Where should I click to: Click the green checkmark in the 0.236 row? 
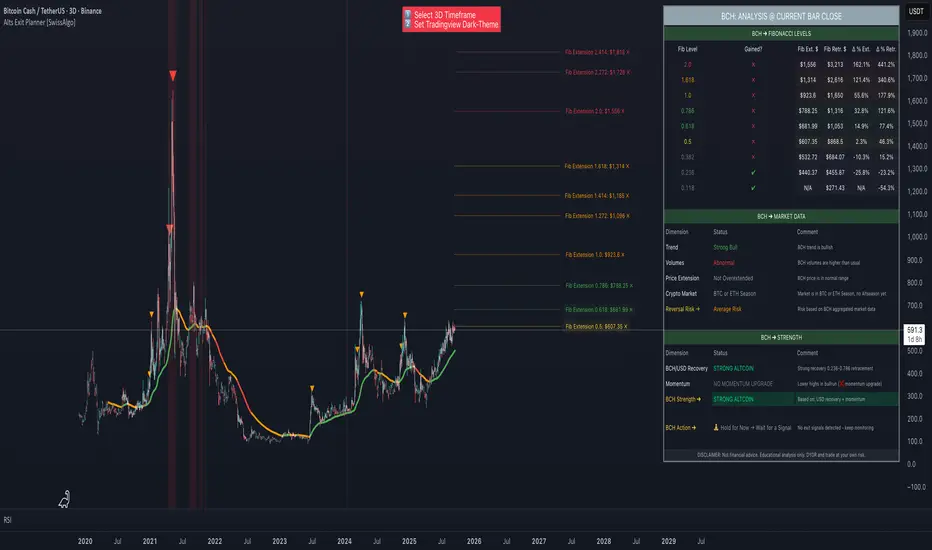753,172
